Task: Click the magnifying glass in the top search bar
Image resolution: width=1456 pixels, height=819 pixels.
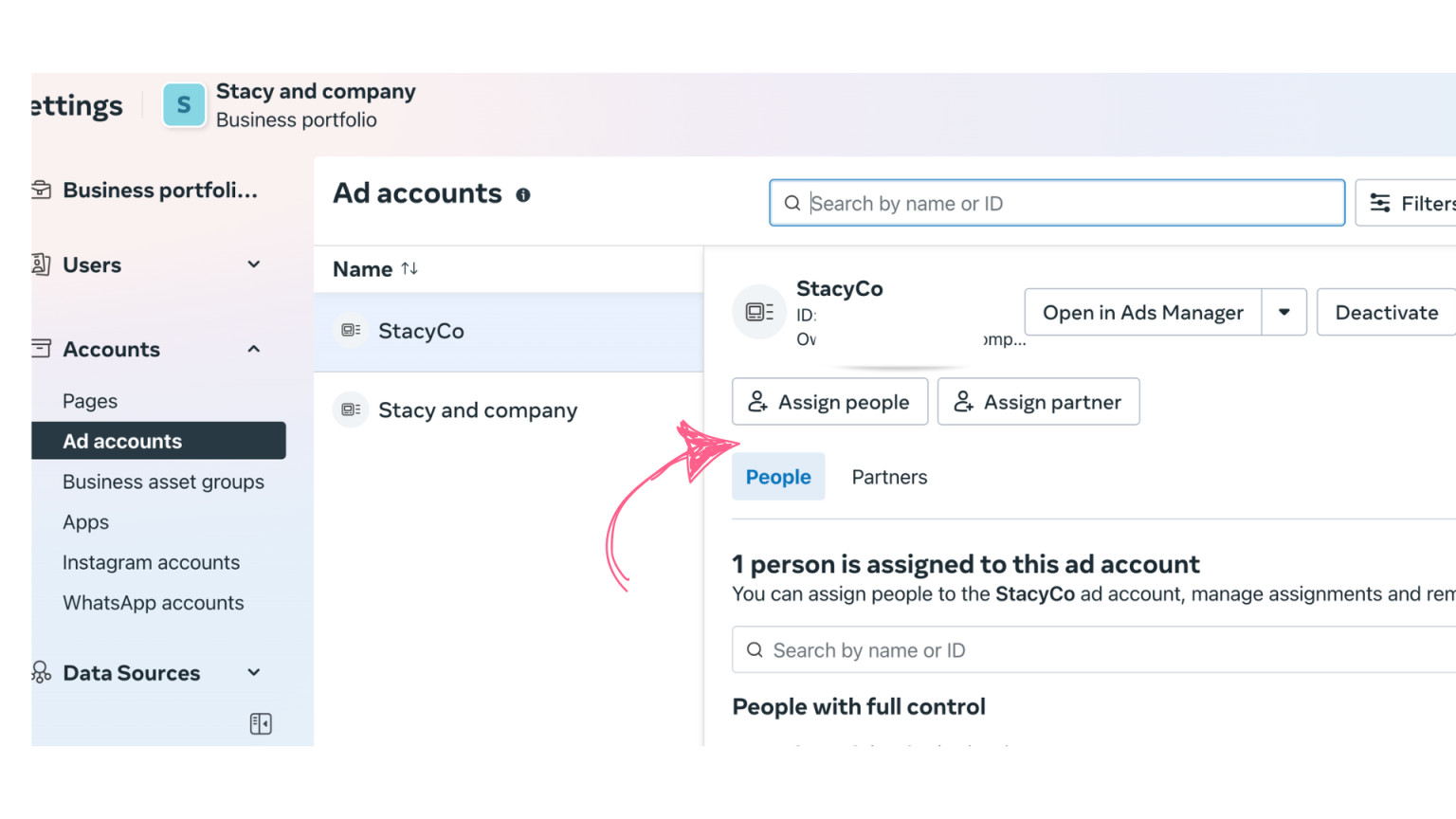Action: coord(792,203)
